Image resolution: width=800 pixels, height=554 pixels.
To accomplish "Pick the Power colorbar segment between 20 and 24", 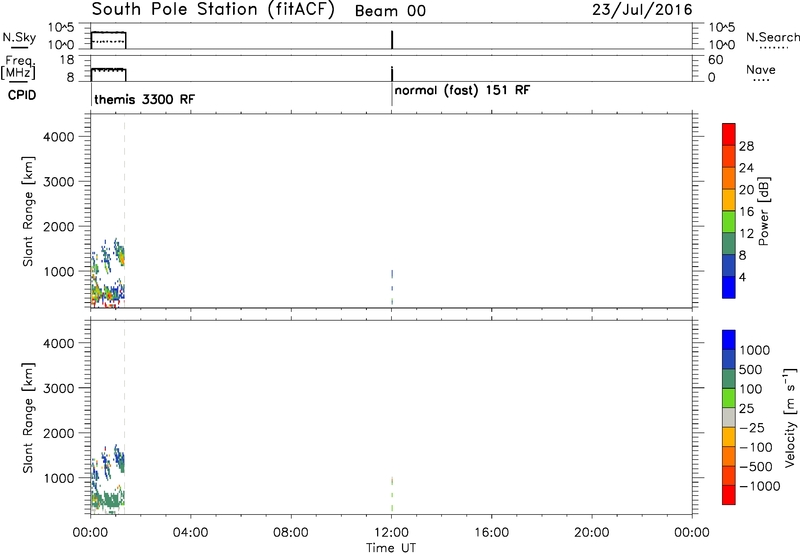I will point(729,178).
